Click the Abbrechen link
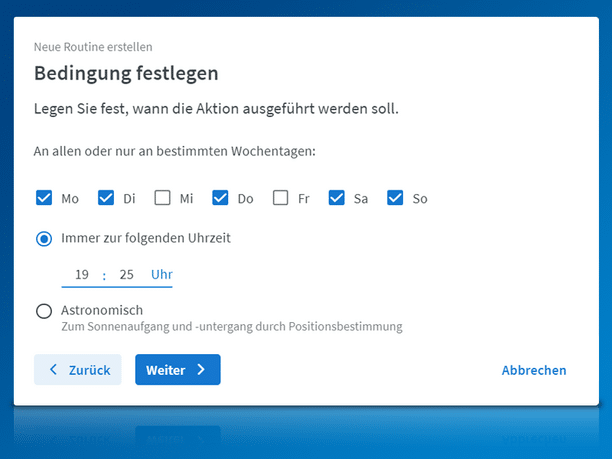Image resolution: width=612 pixels, height=459 pixels. point(533,370)
